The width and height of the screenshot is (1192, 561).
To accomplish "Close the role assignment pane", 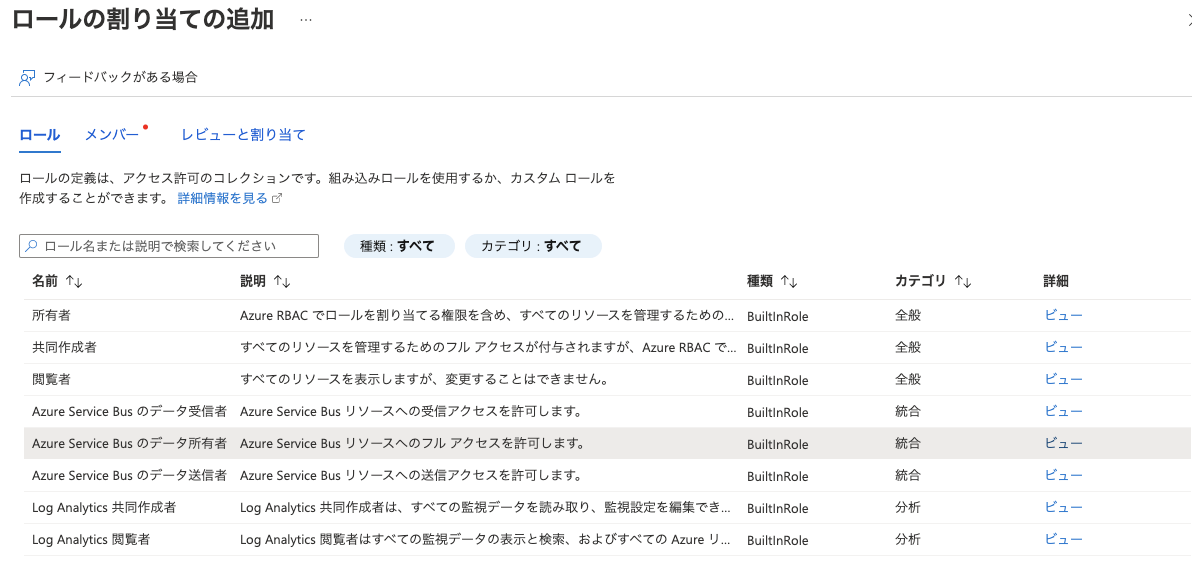I will [x=1188, y=21].
